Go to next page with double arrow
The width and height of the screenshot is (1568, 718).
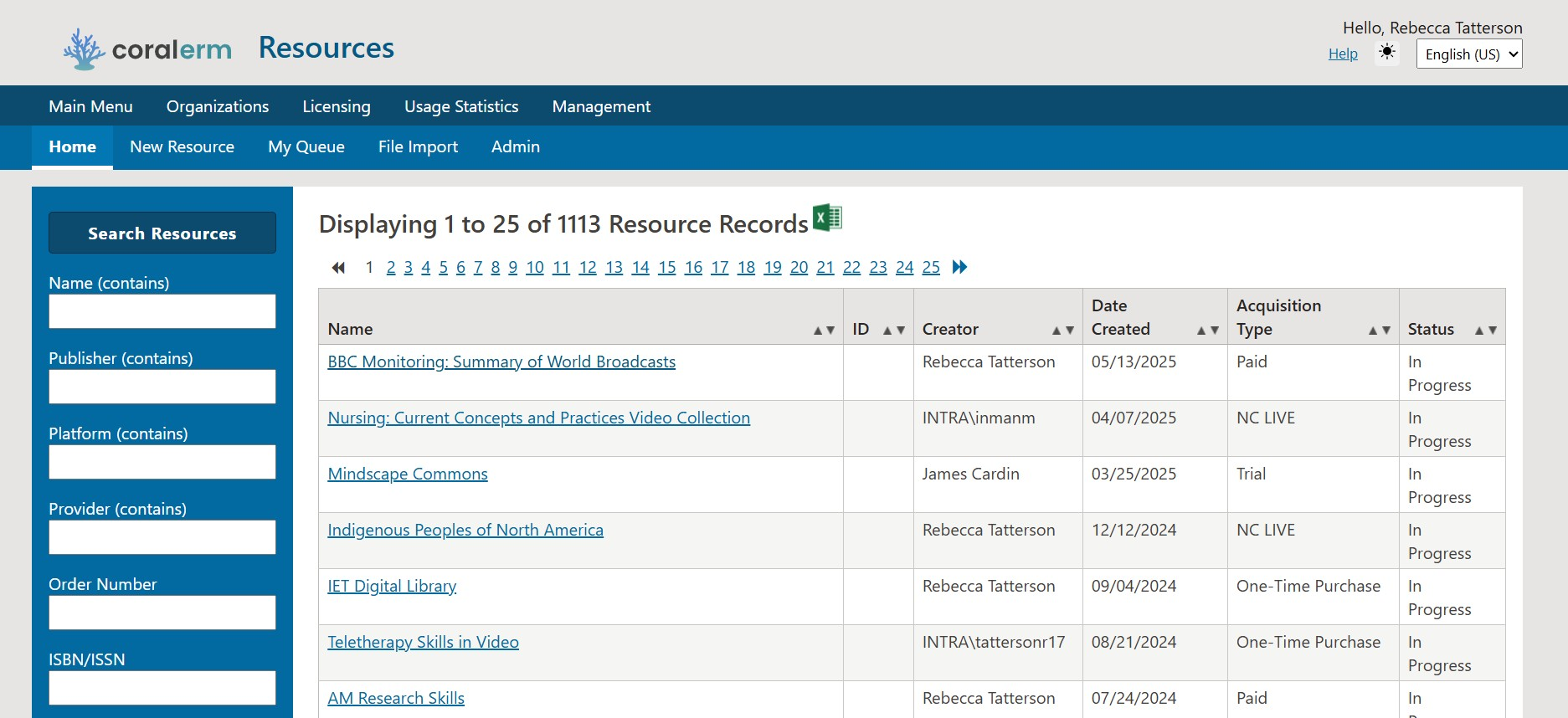959,267
